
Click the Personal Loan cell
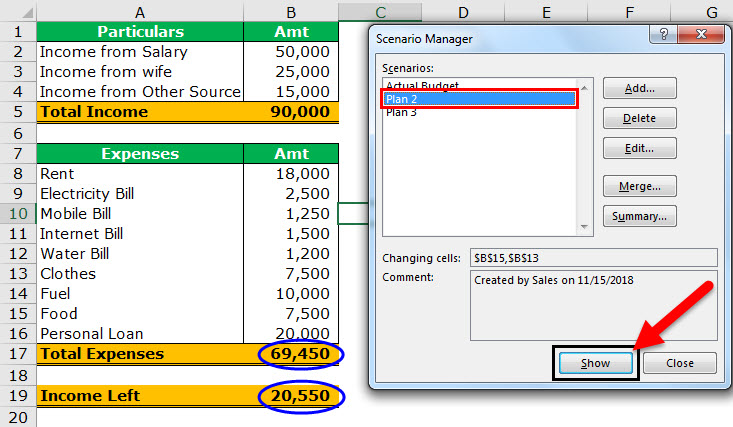tap(140, 333)
